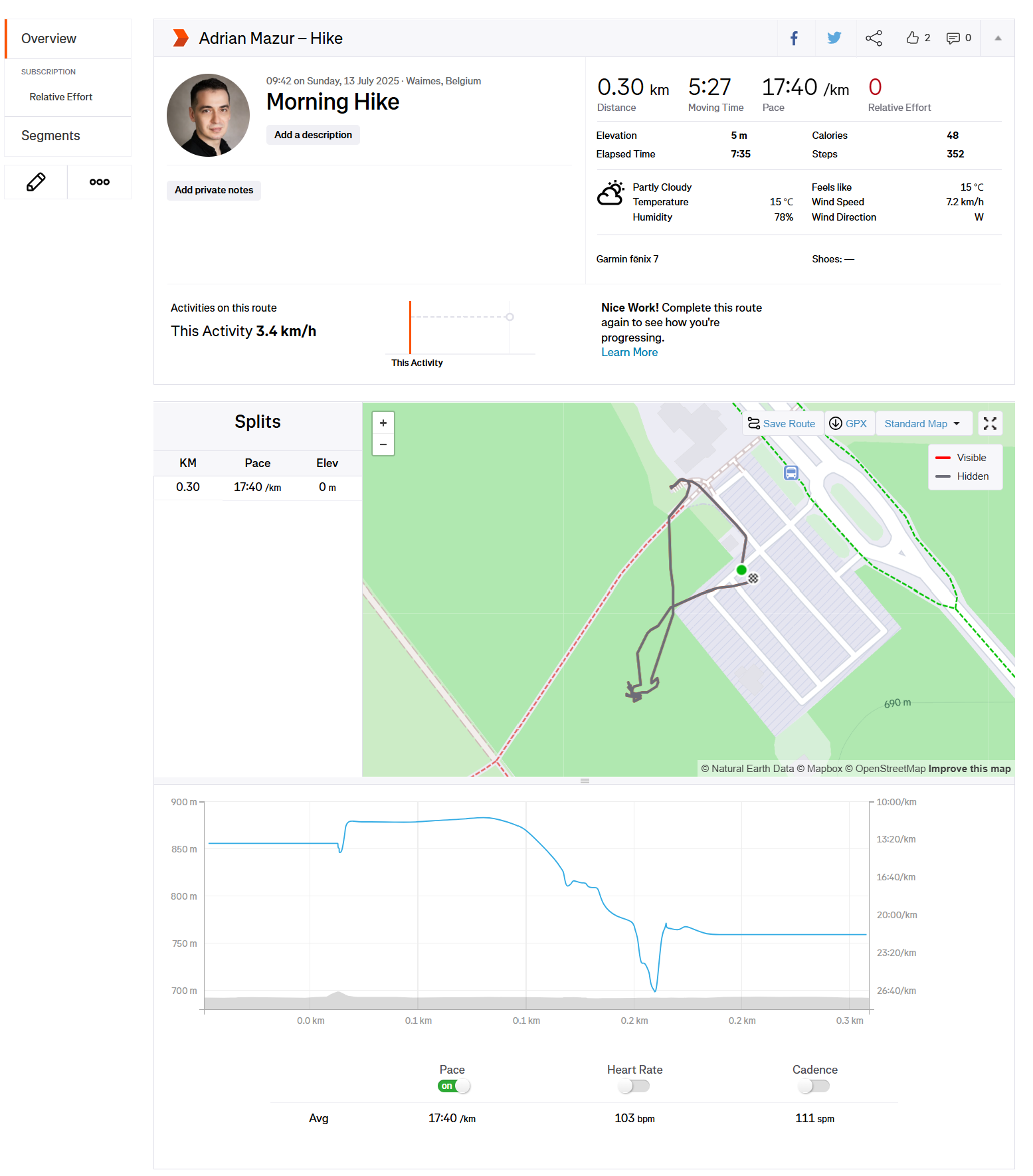1033x1176 pixels.
Task: Click Adrian Mazur's profile photo
Action: tap(209, 116)
